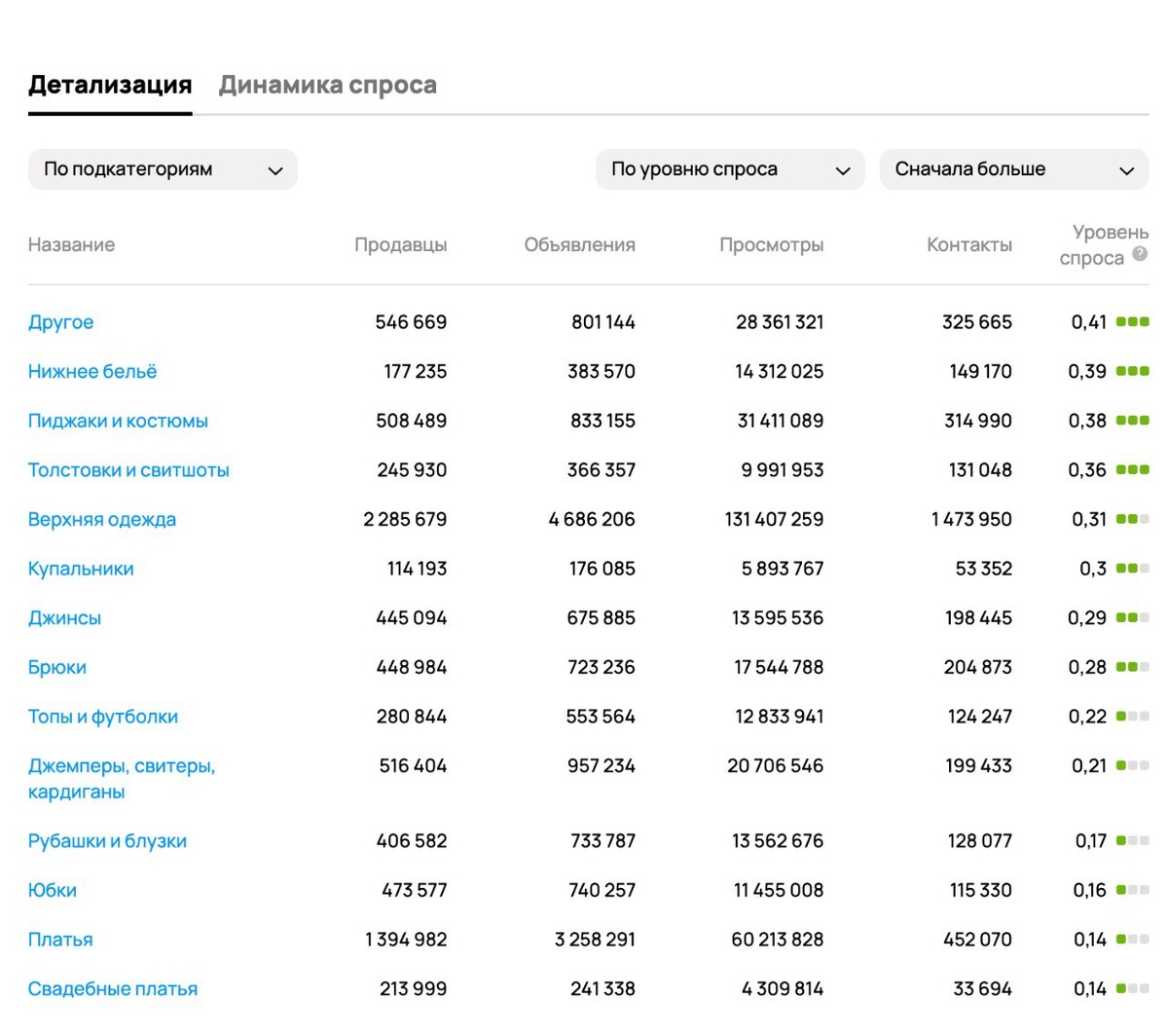Open the Юбки subcategory link
The image size is (1168, 1036).
click(x=53, y=890)
